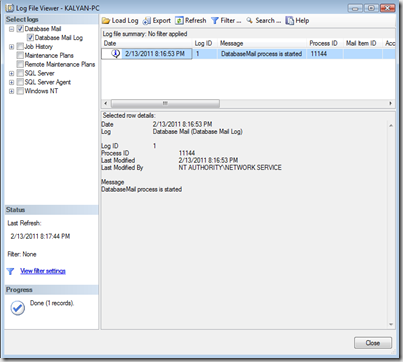Click the funnel icon beside View filter settings
The image size is (403, 362).
[10, 271]
